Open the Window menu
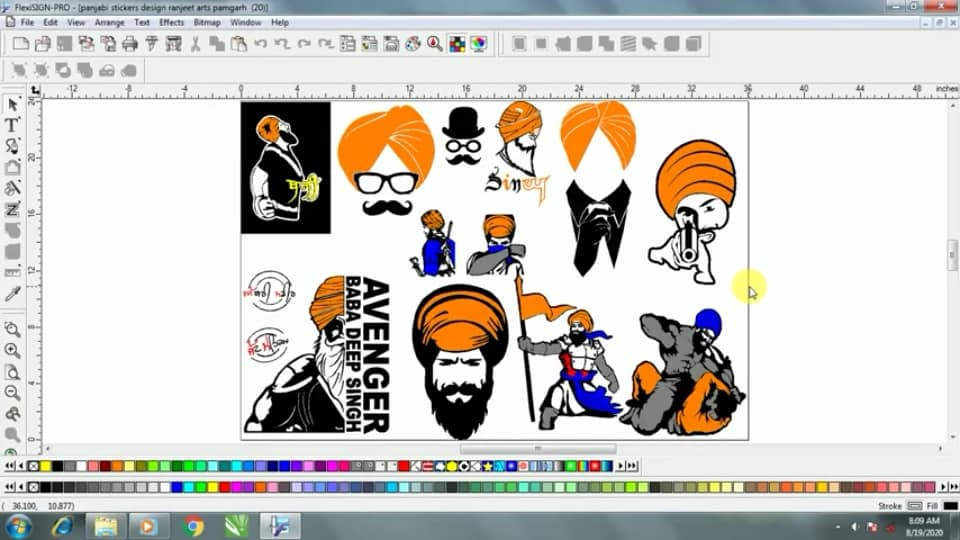The width and height of the screenshot is (960, 540). click(x=246, y=23)
